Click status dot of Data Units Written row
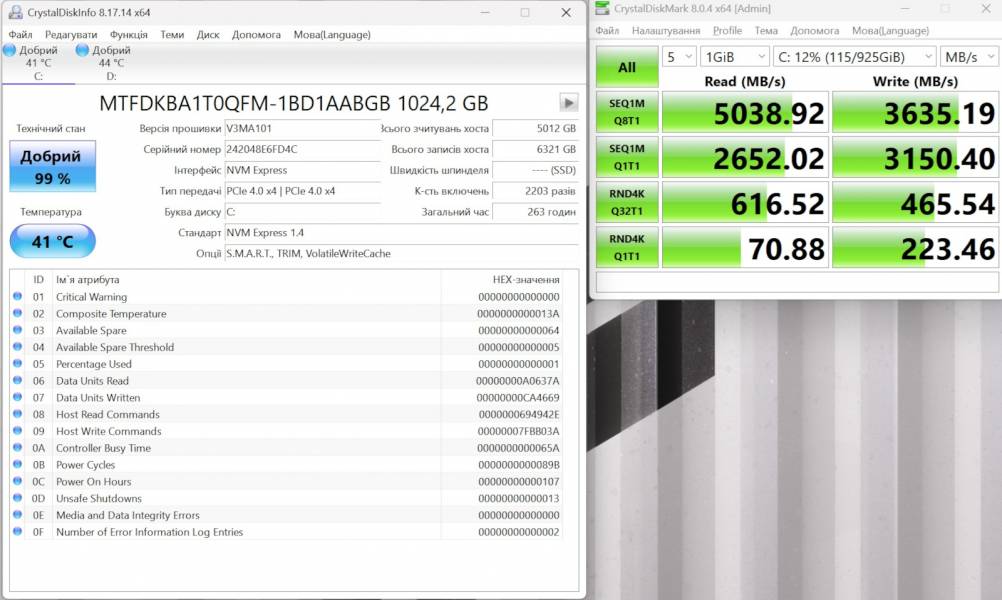The width and height of the screenshot is (1002, 600). [17, 397]
